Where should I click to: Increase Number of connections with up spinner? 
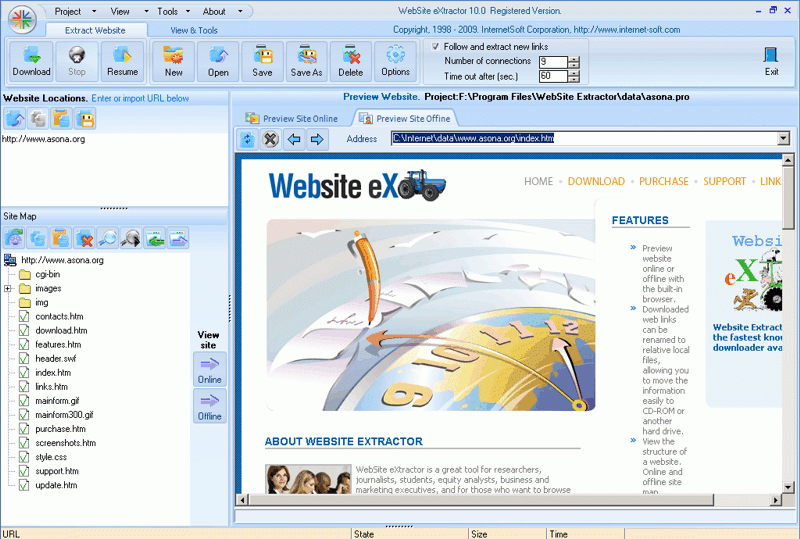(574, 59)
